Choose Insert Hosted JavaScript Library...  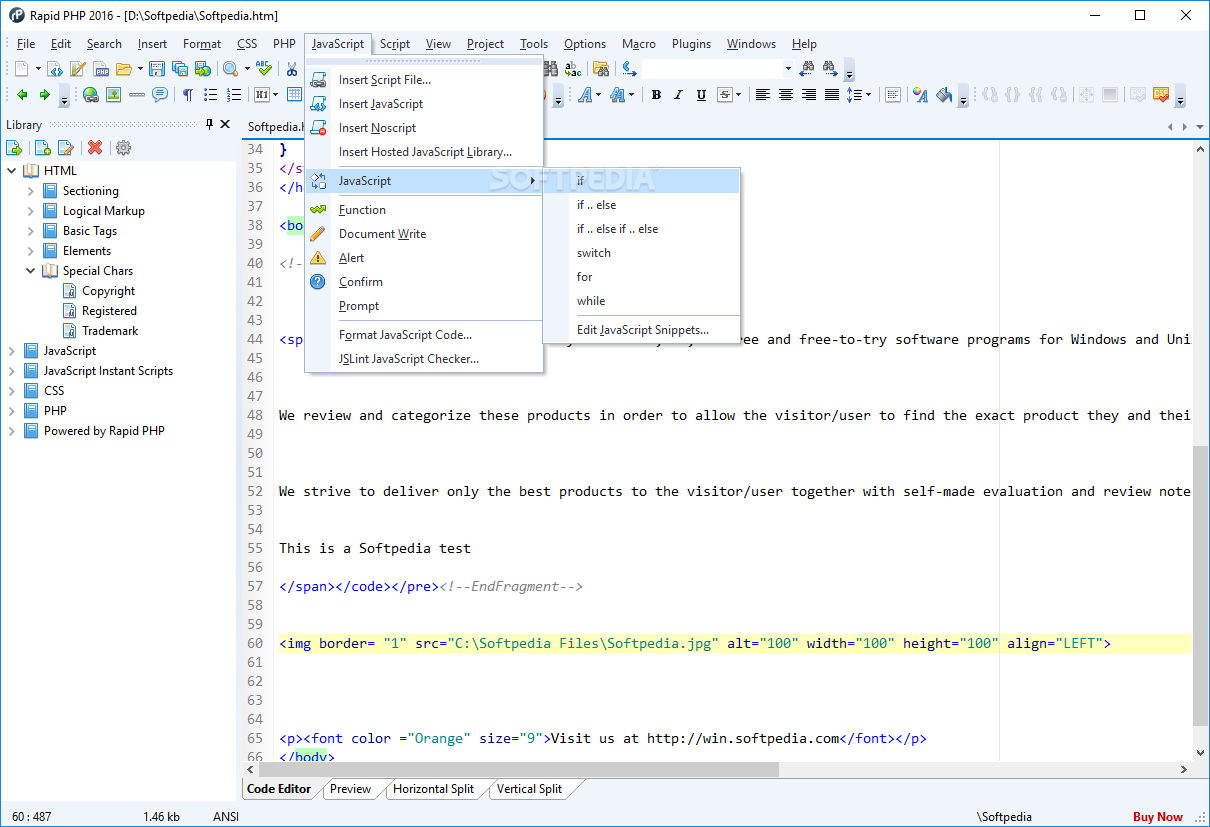(424, 152)
